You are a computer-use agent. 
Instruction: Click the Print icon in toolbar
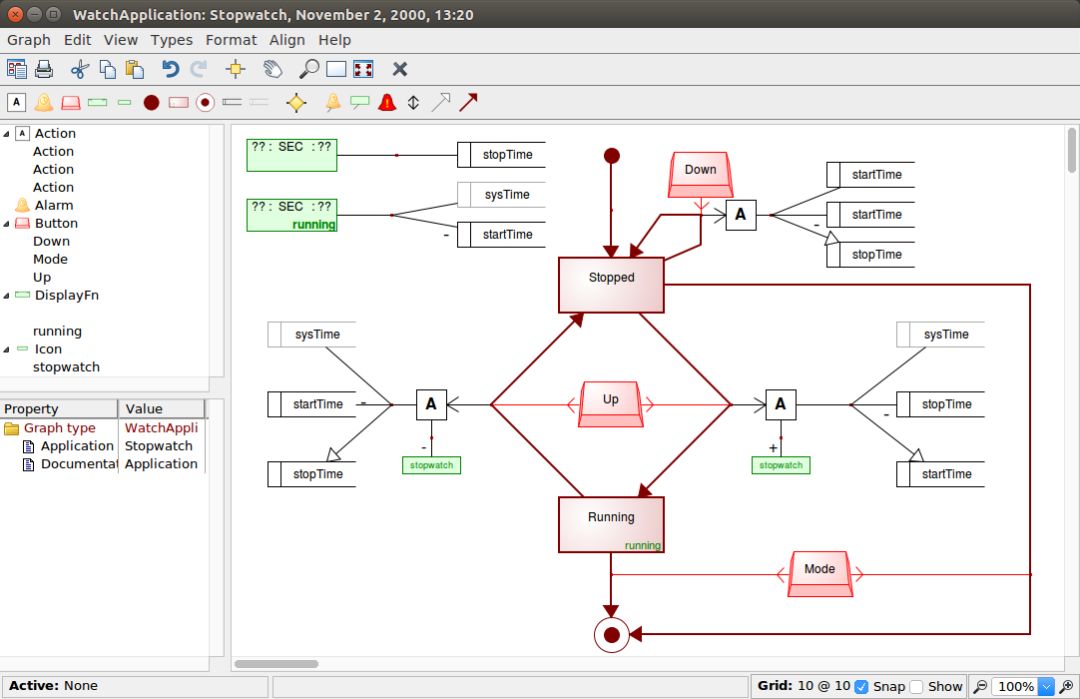point(44,69)
